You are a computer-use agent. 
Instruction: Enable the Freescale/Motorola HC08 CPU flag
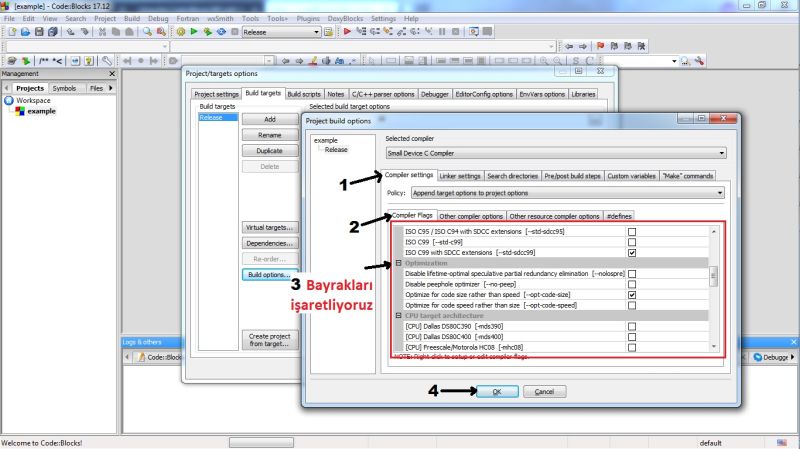632,347
